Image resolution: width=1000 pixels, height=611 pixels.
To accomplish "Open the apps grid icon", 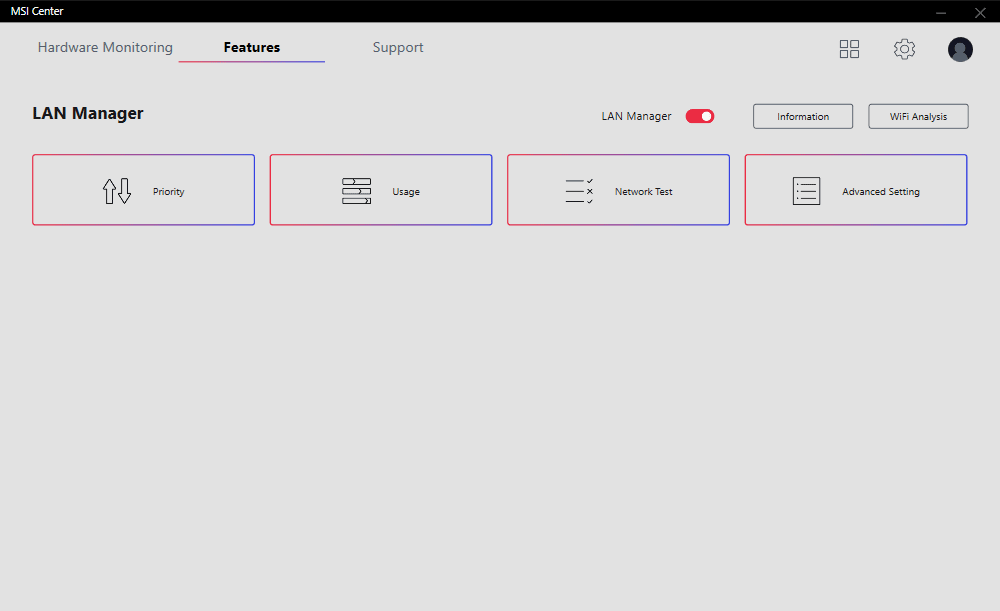I will click(x=849, y=49).
